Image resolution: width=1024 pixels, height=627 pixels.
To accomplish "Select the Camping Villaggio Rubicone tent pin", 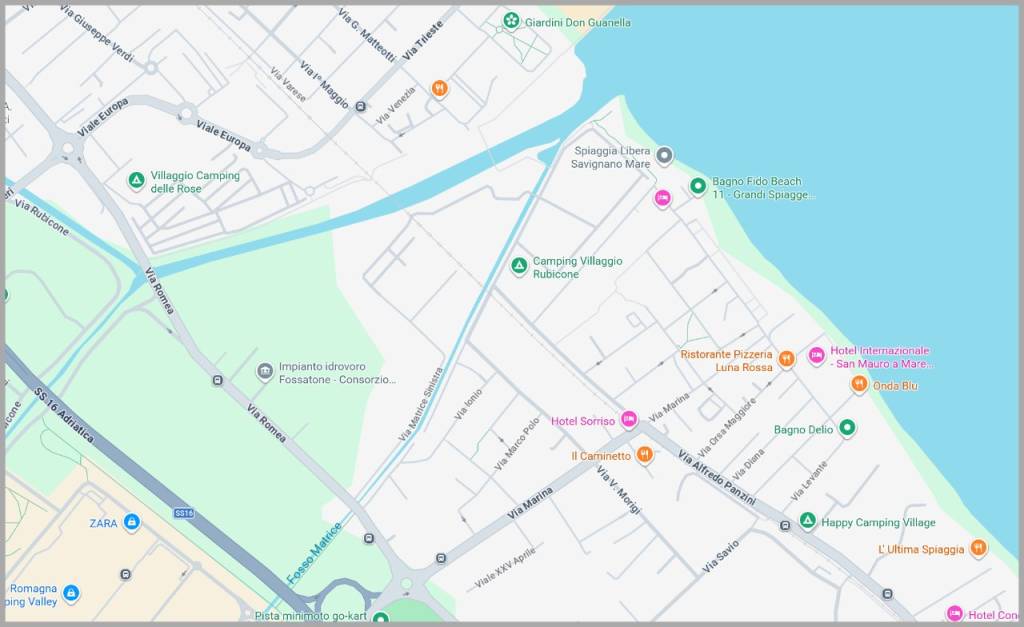I will click(x=519, y=266).
